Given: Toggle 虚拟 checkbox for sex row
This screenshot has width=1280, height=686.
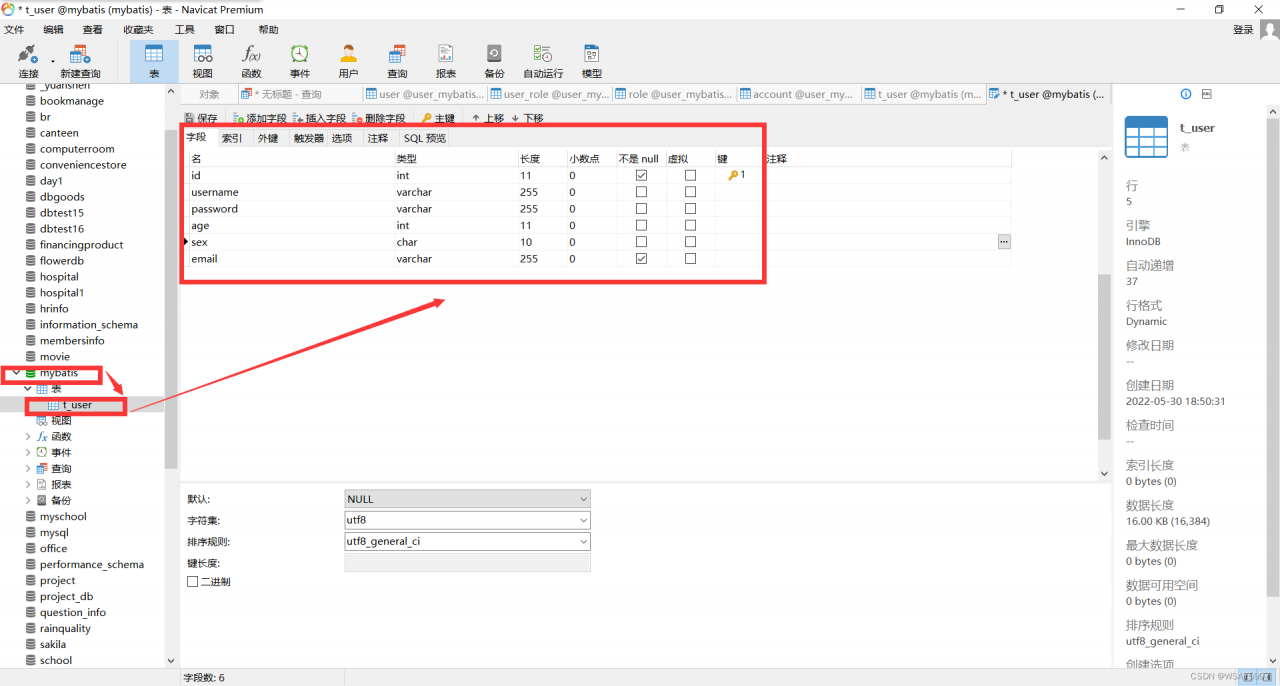Looking at the screenshot, I should tap(690, 242).
